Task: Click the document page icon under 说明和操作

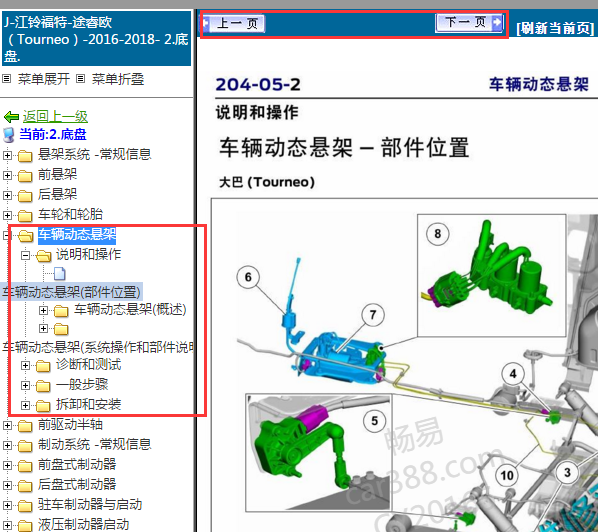Action: [x=60, y=273]
